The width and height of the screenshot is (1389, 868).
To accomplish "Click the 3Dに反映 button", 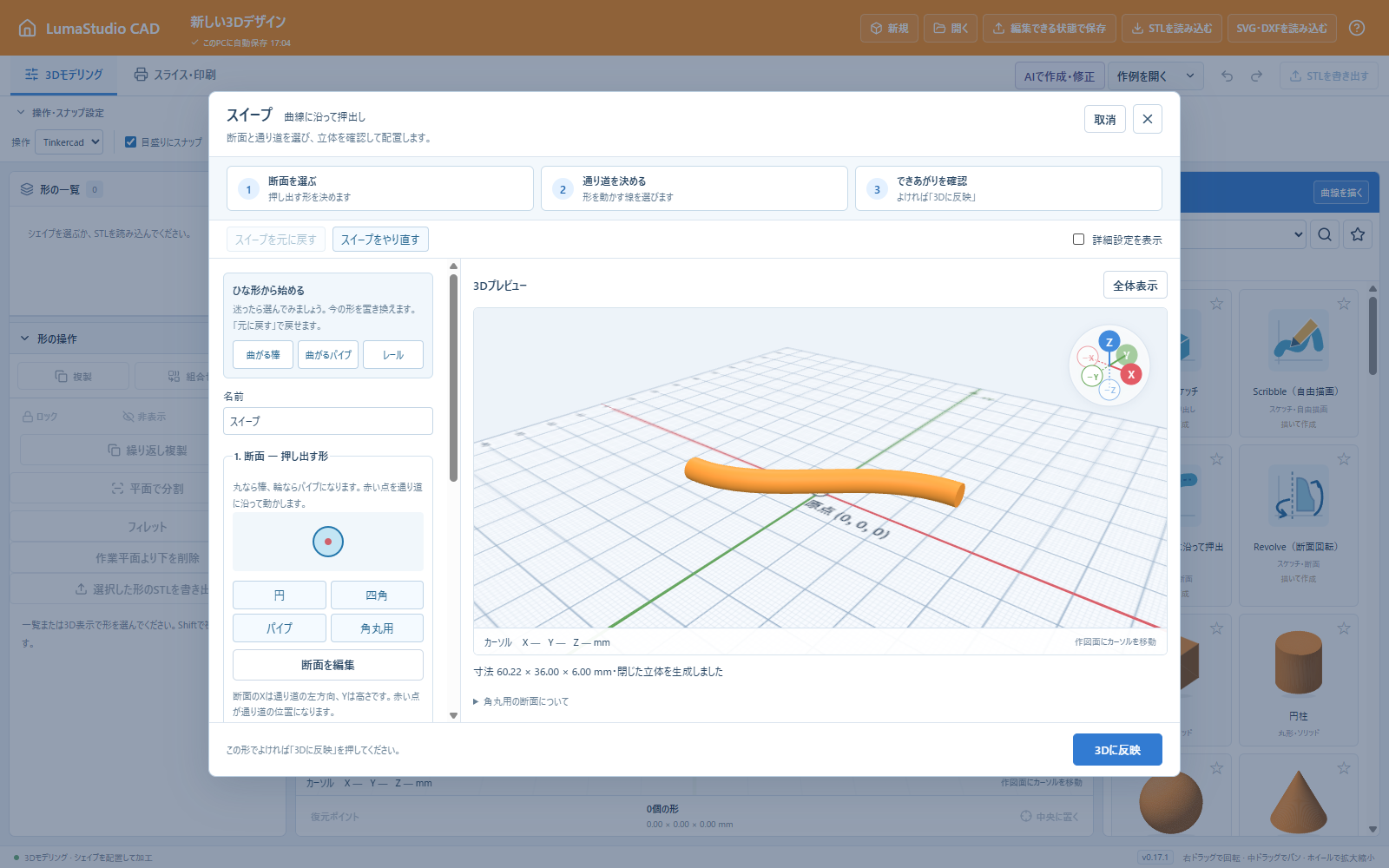I will tap(1117, 750).
